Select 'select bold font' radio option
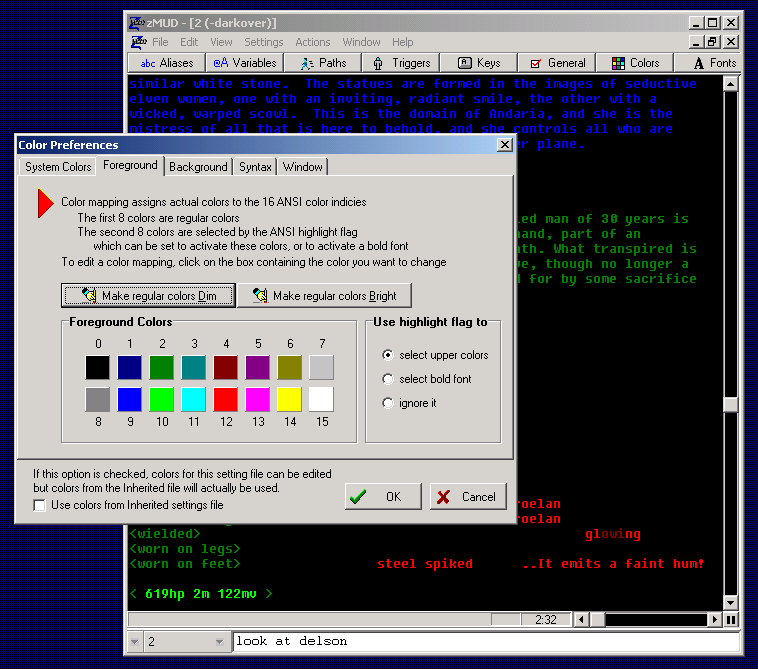The height and width of the screenshot is (669, 758). pyautogui.click(x=426, y=379)
